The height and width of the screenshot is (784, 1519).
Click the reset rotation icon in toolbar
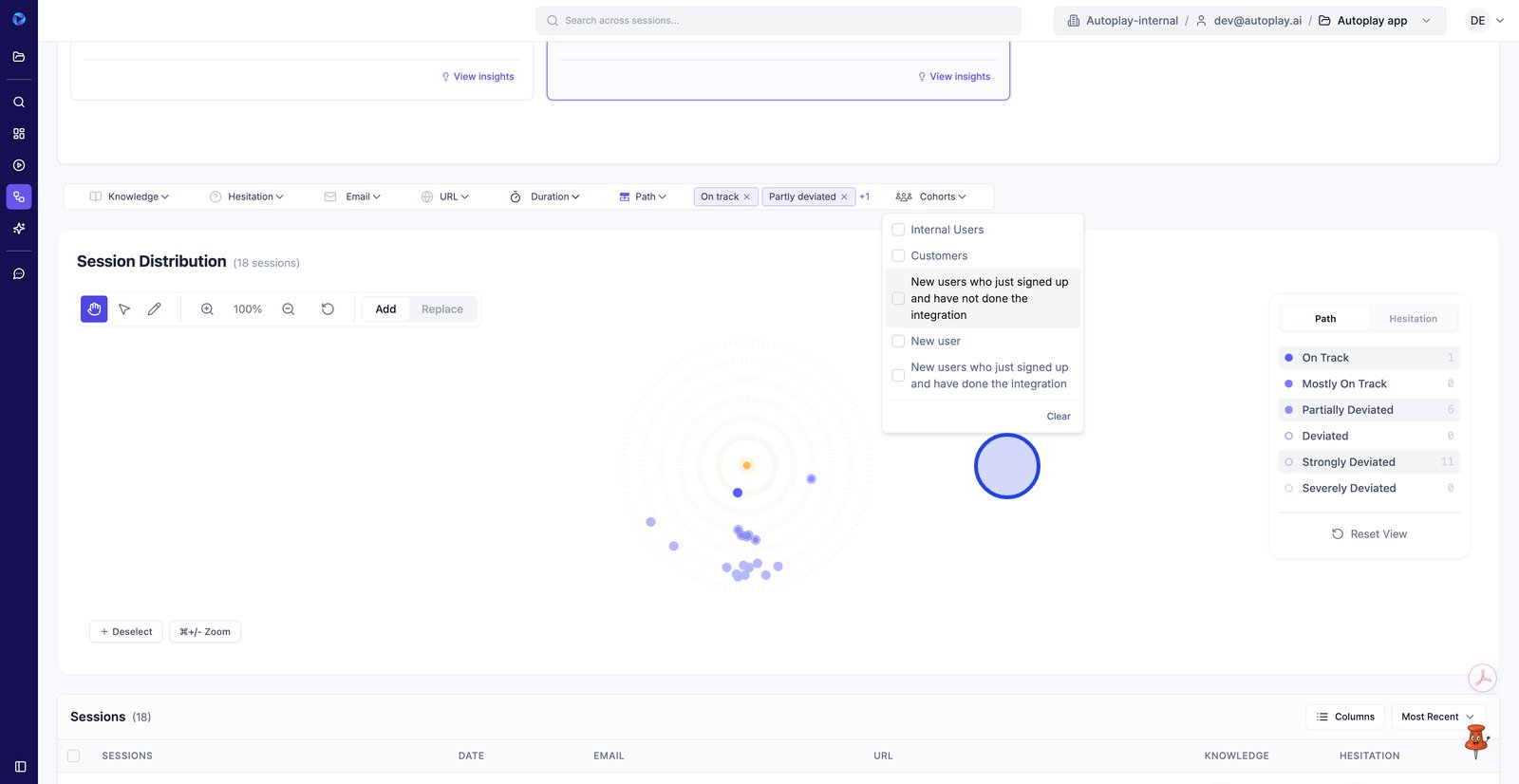click(328, 309)
